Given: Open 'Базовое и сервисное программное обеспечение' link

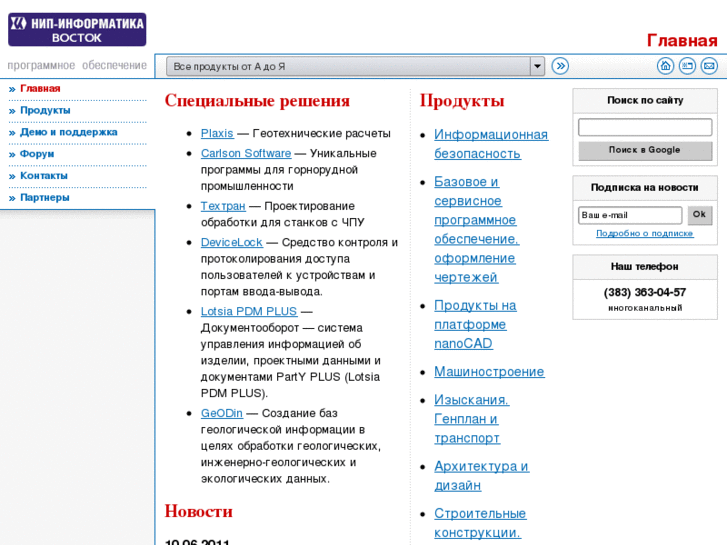Looking at the screenshot, I should coord(477,229).
